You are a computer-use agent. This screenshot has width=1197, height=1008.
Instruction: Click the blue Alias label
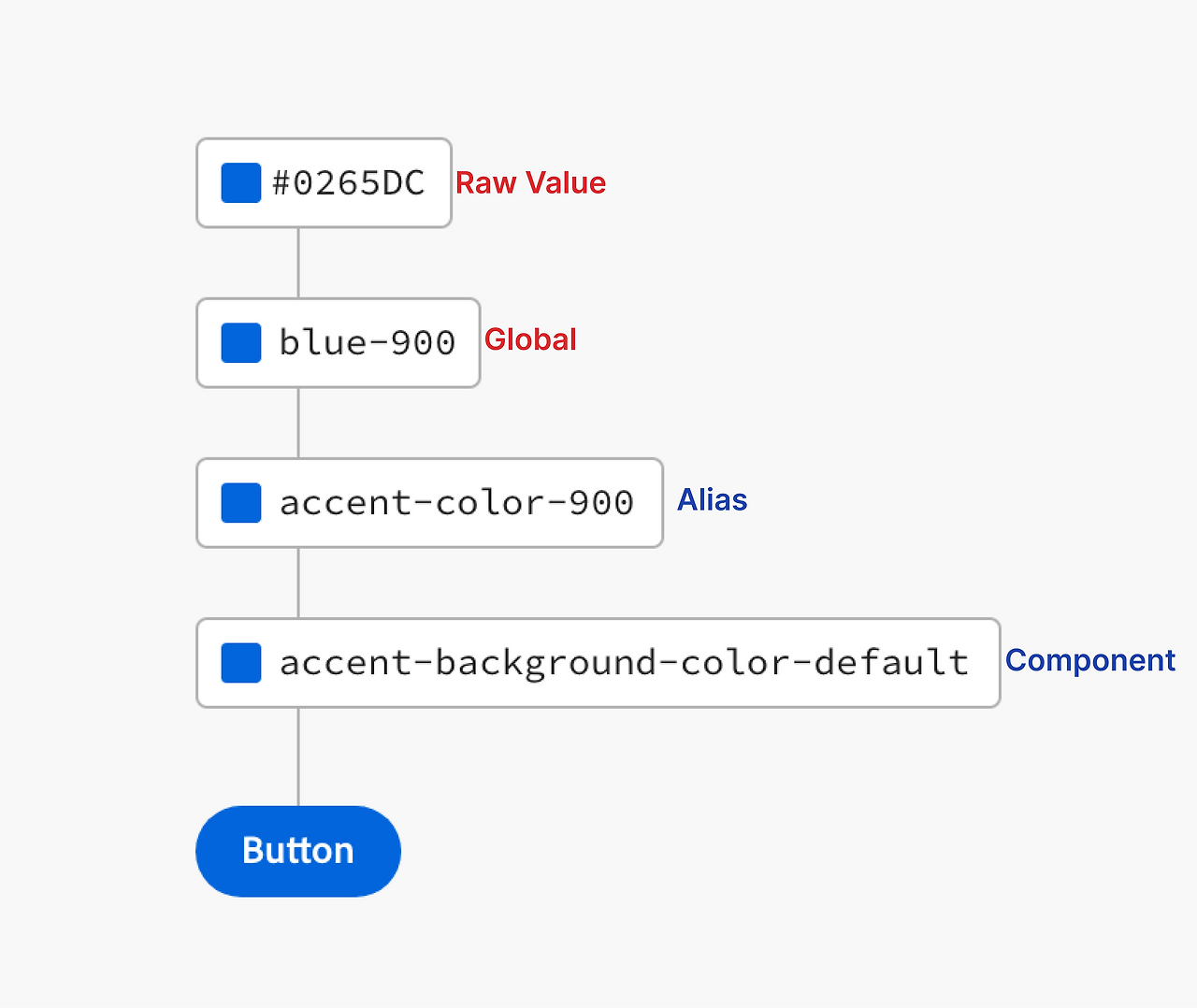tap(712, 500)
